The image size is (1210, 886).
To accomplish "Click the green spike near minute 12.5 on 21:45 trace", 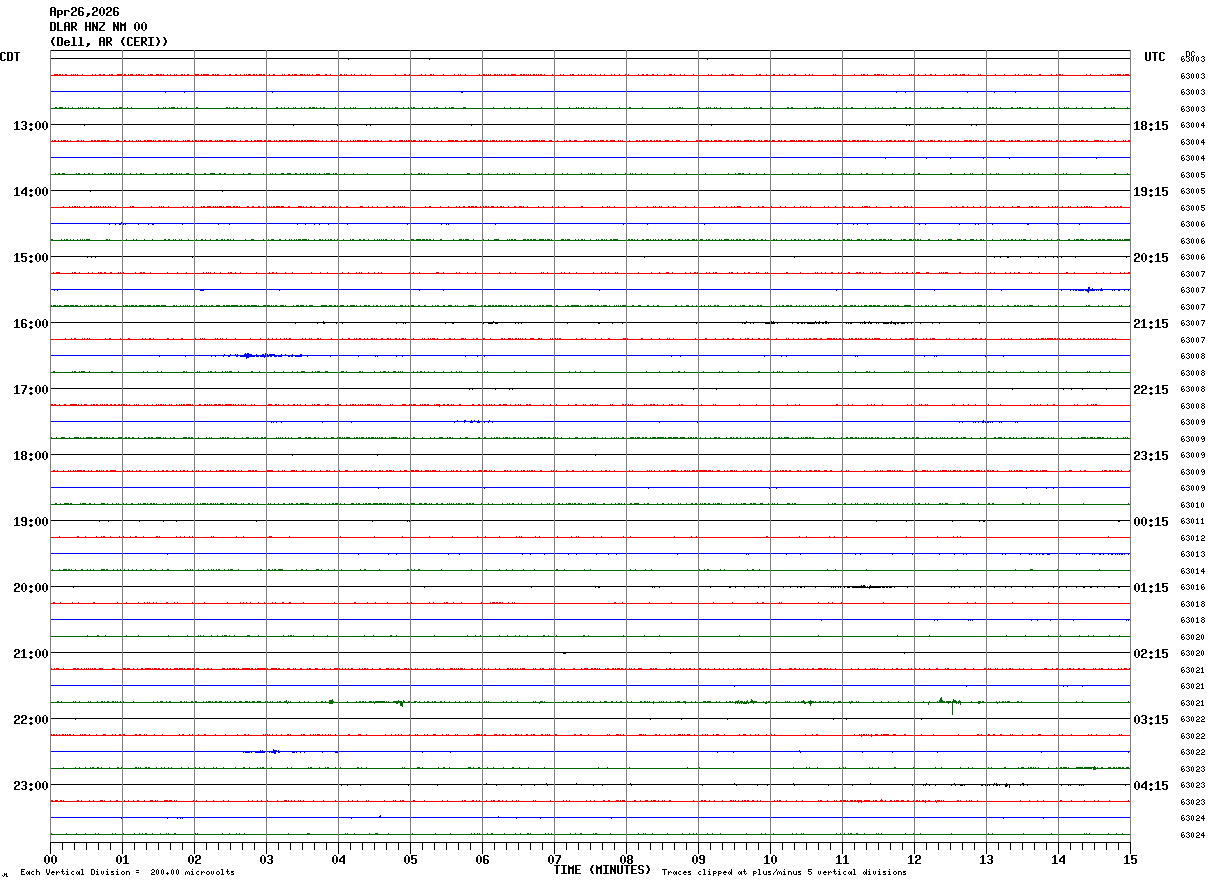I will pyautogui.click(x=952, y=705).
